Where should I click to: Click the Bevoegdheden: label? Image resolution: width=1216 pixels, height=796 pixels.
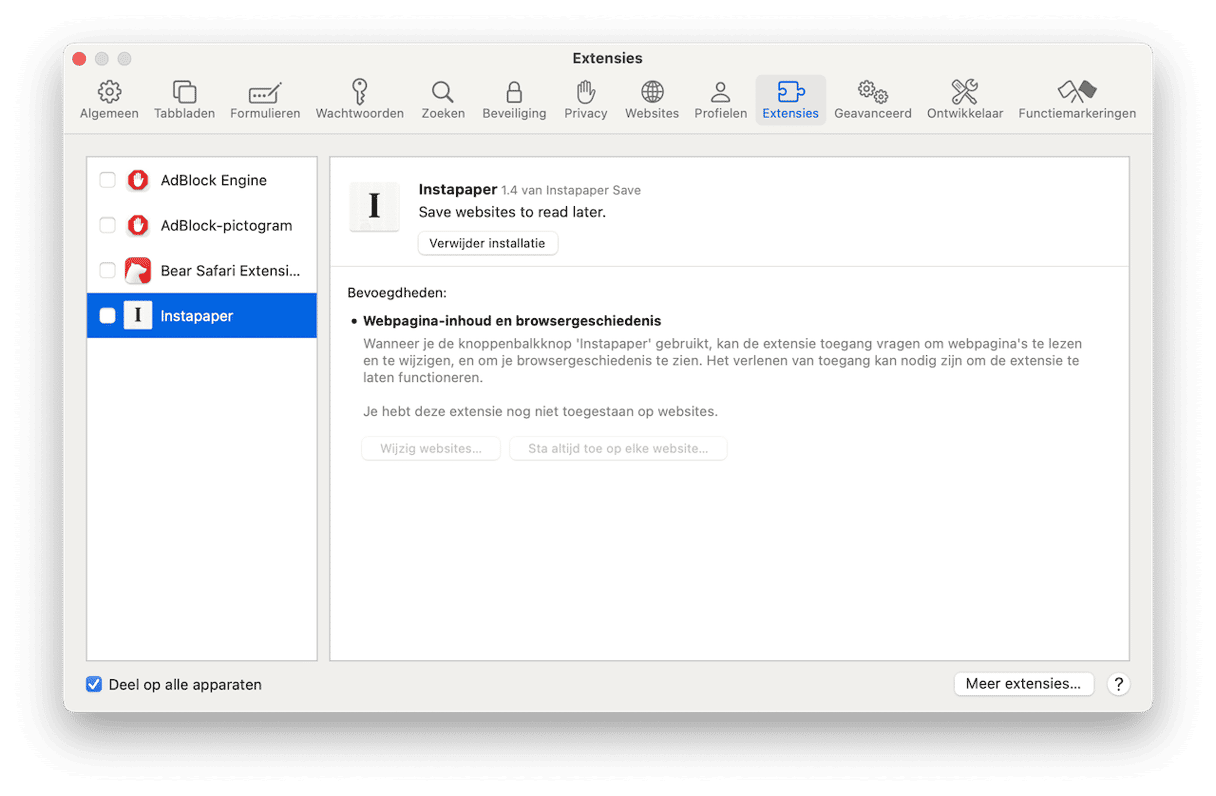point(397,293)
